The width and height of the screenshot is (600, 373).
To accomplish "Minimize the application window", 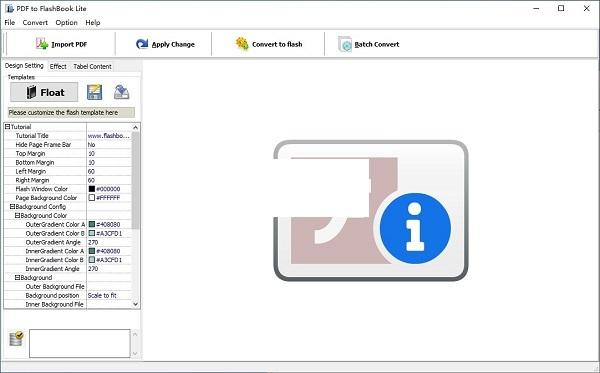I will click(536, 8).
